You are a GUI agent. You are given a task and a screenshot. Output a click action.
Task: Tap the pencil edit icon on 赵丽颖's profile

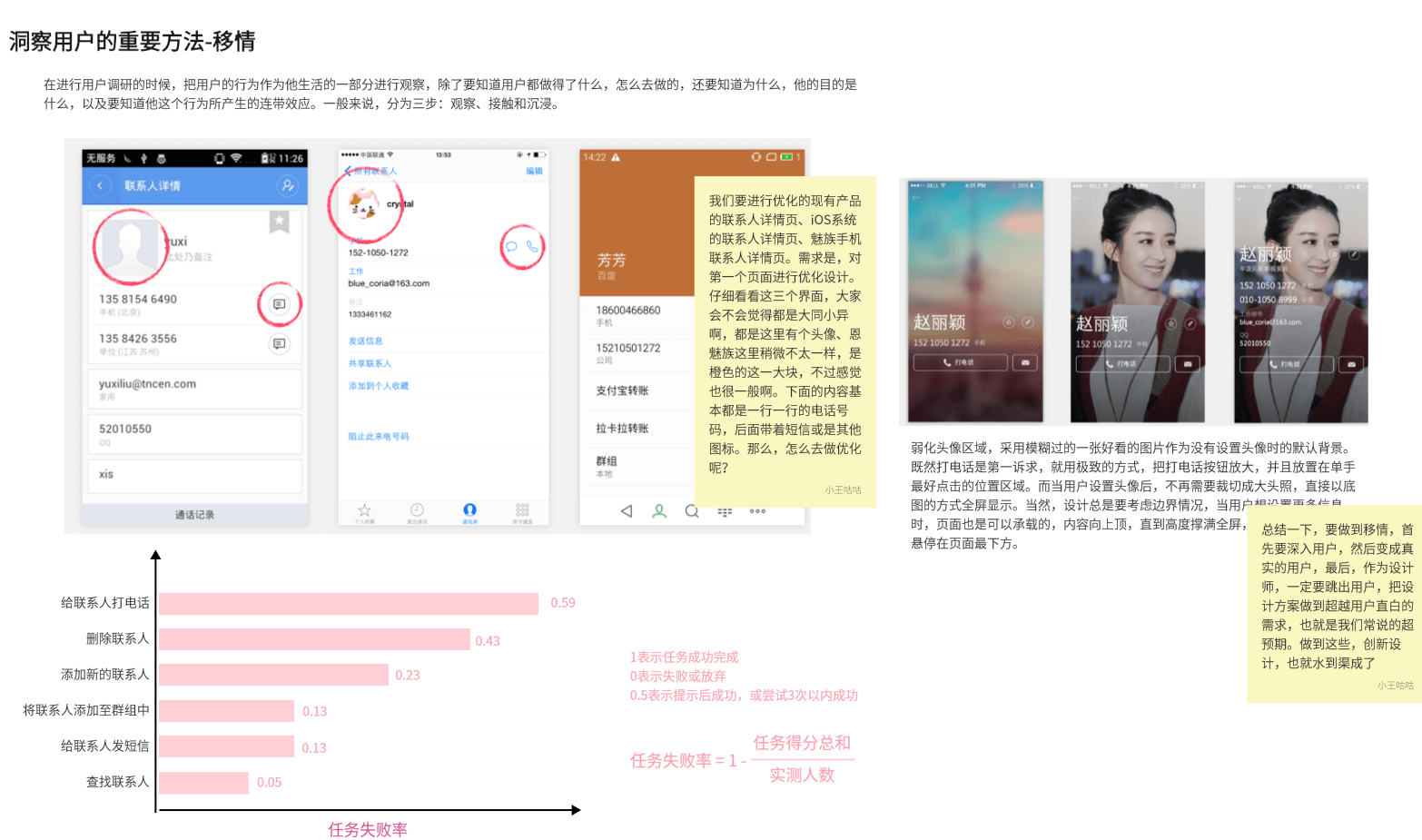point(1354,255)
